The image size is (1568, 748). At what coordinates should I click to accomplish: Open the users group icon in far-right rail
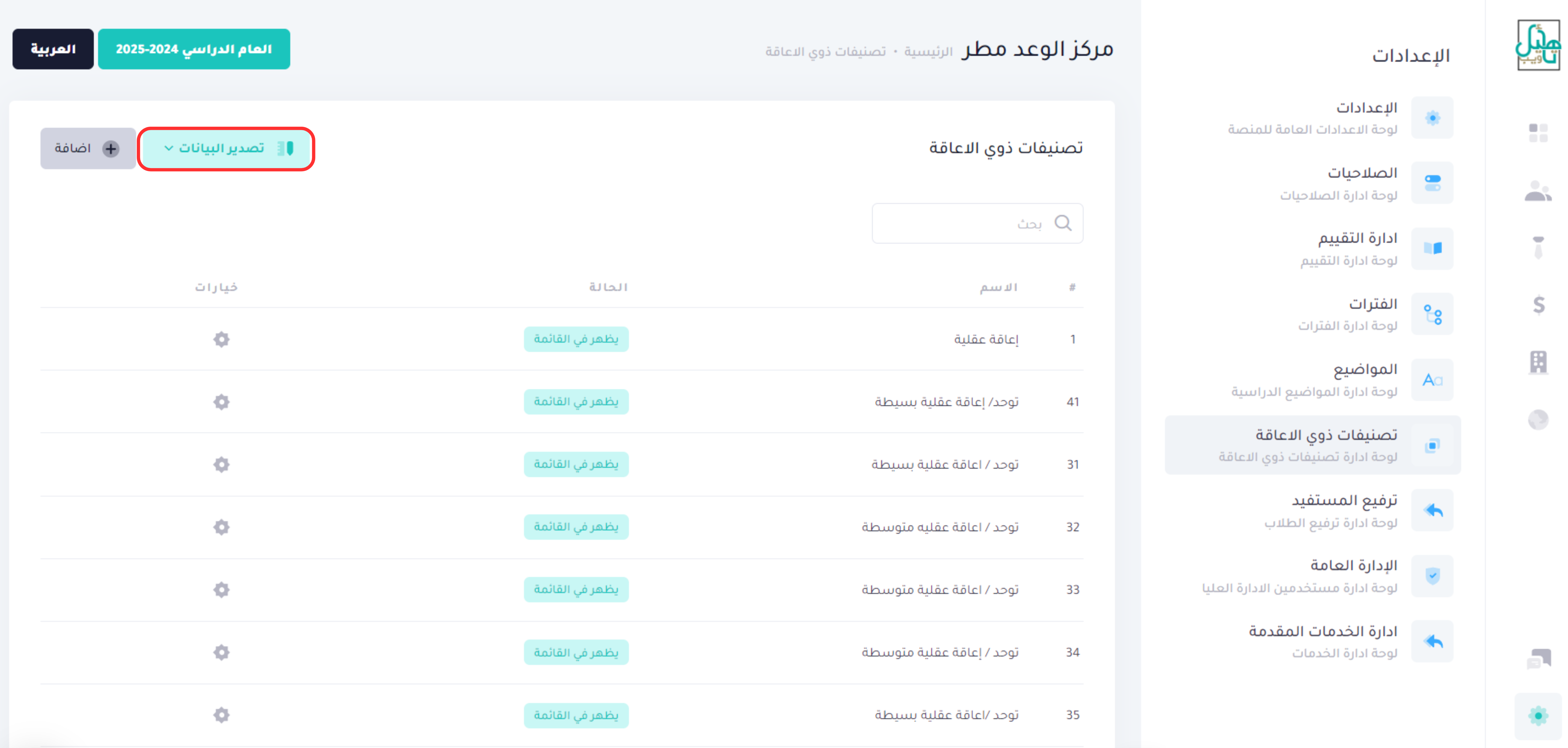(x=1538, y=191)
